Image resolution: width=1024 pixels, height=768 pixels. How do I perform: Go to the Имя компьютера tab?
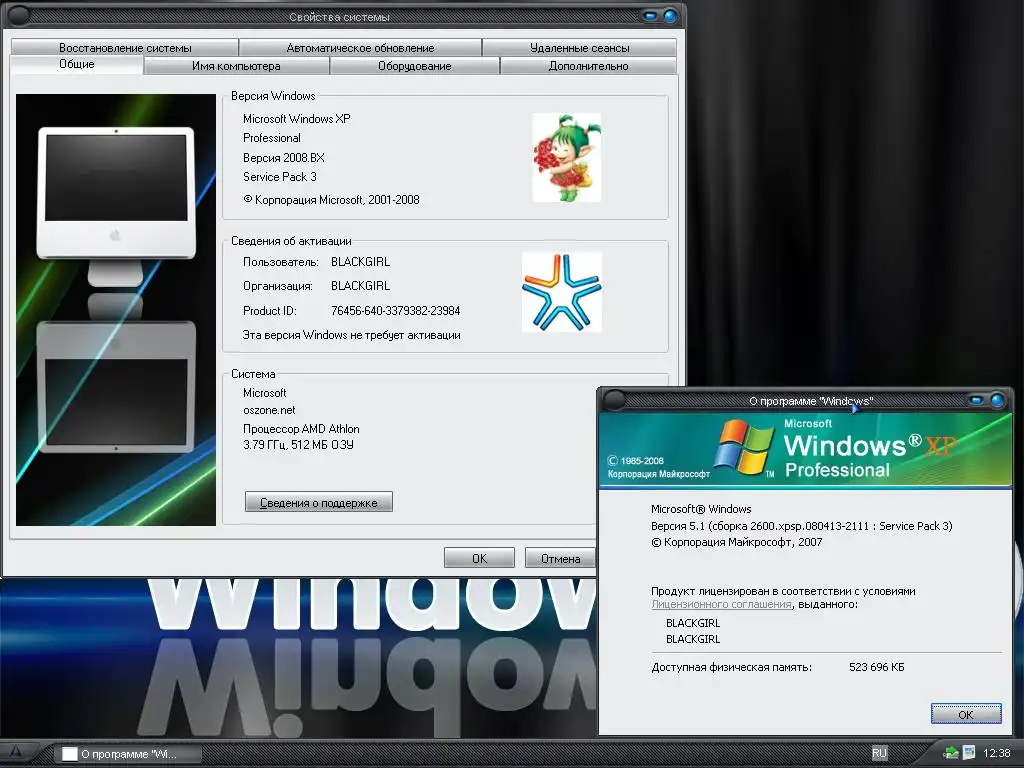pos(236,66)
